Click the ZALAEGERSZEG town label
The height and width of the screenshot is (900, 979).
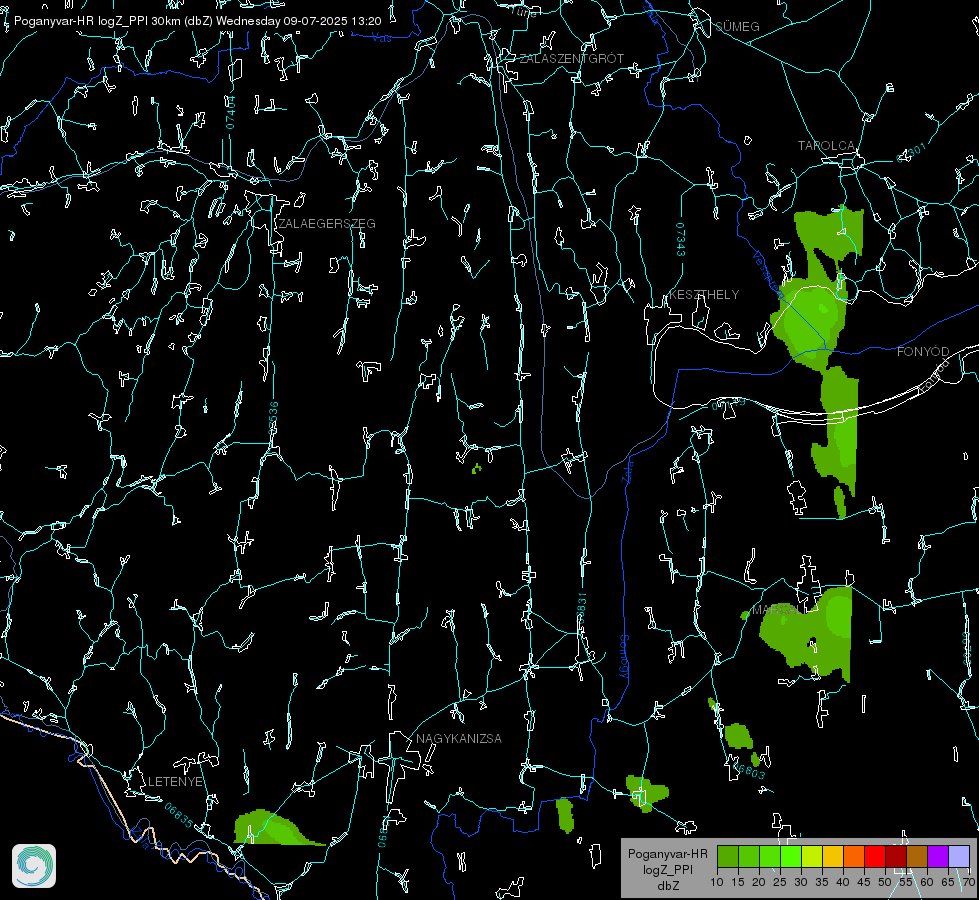pos(327,223)
